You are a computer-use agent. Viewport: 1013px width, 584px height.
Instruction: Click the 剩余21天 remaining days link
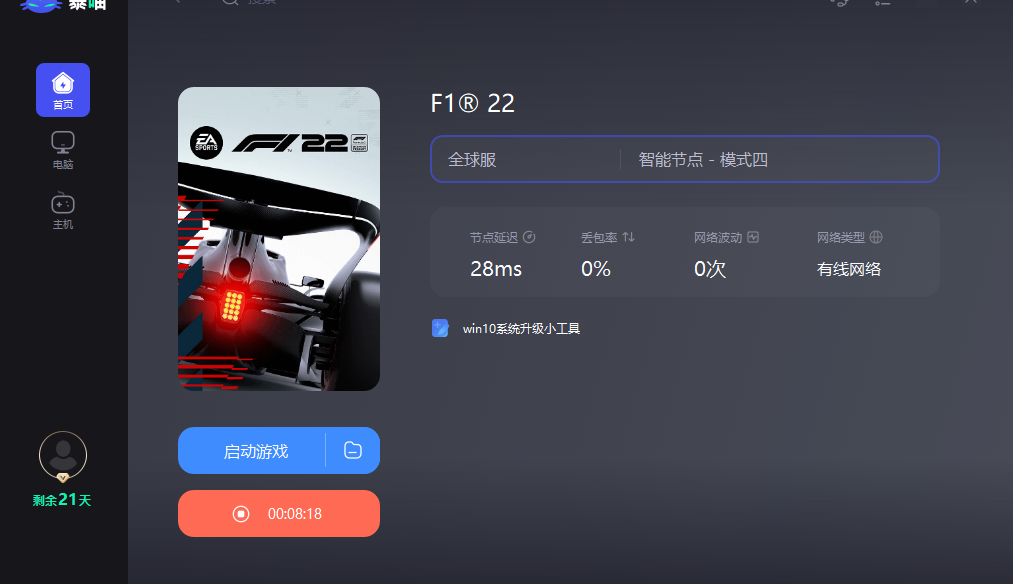tap(62, 500)
